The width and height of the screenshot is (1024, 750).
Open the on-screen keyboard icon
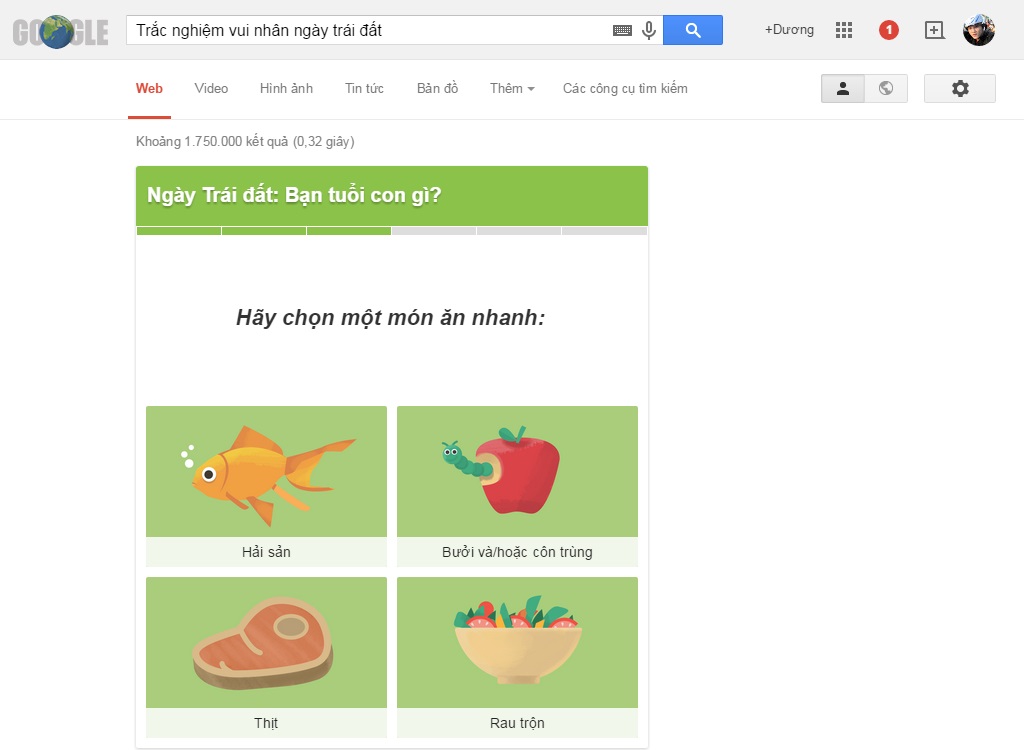click(x=622, y=31)
